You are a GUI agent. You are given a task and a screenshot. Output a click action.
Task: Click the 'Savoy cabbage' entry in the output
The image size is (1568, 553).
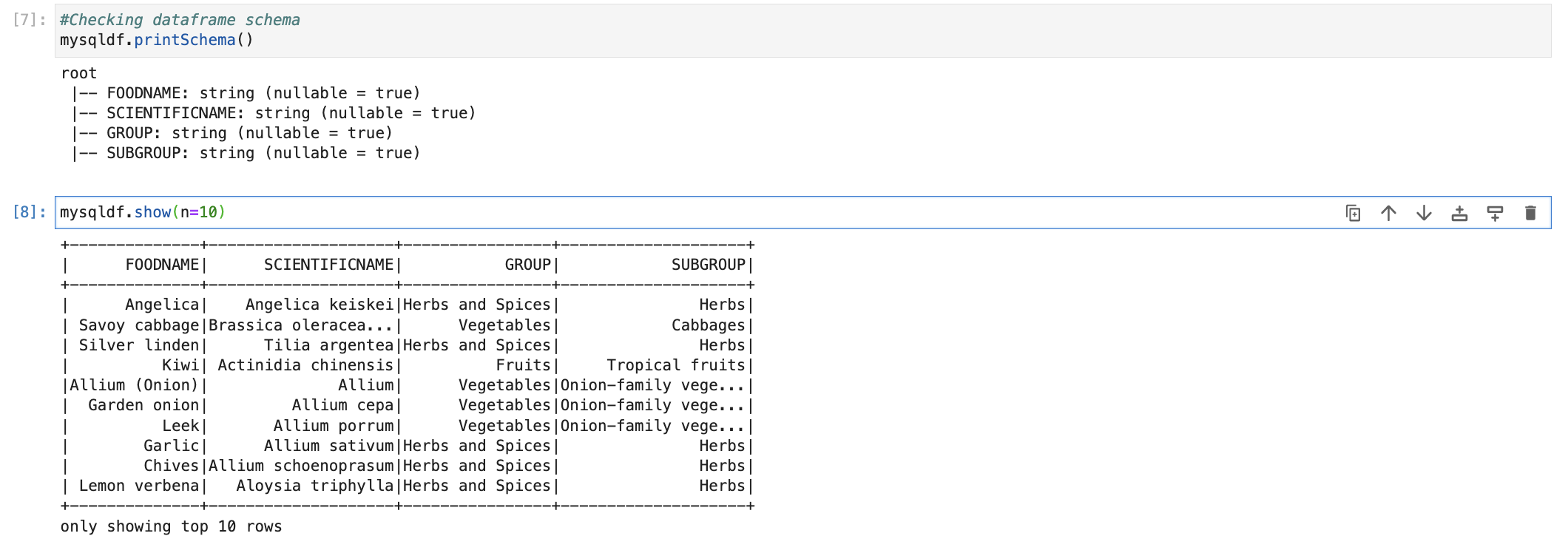[139, 325]
